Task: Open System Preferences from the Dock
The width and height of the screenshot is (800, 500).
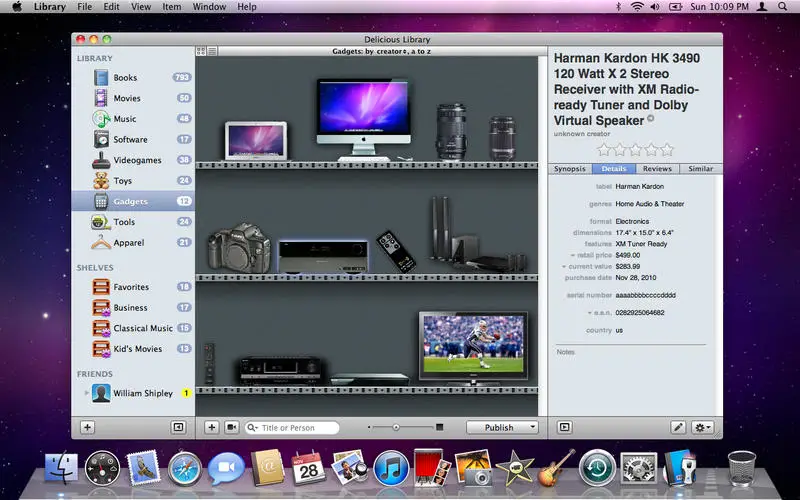Action: pyautogui.click(x=638, y=468)
